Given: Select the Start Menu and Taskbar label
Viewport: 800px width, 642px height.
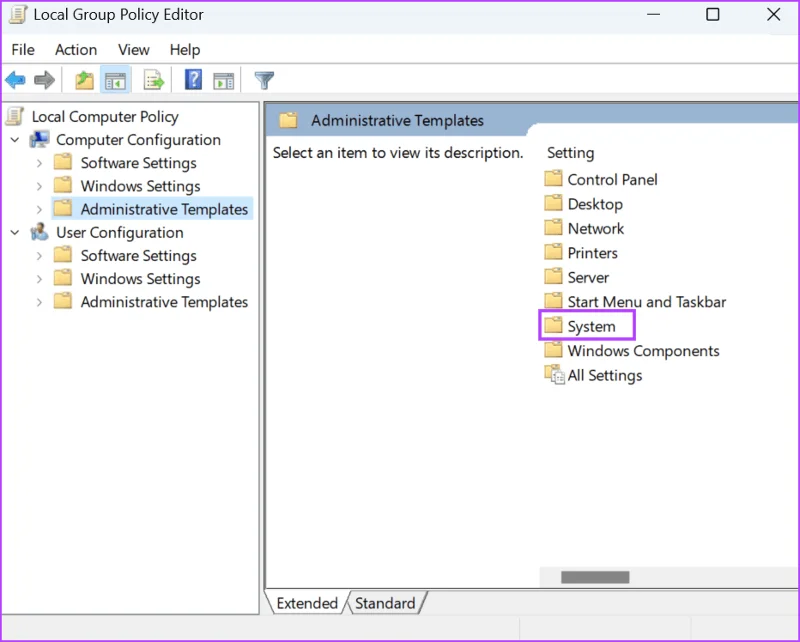Looking at the screenshot, I should pos(646,302).
